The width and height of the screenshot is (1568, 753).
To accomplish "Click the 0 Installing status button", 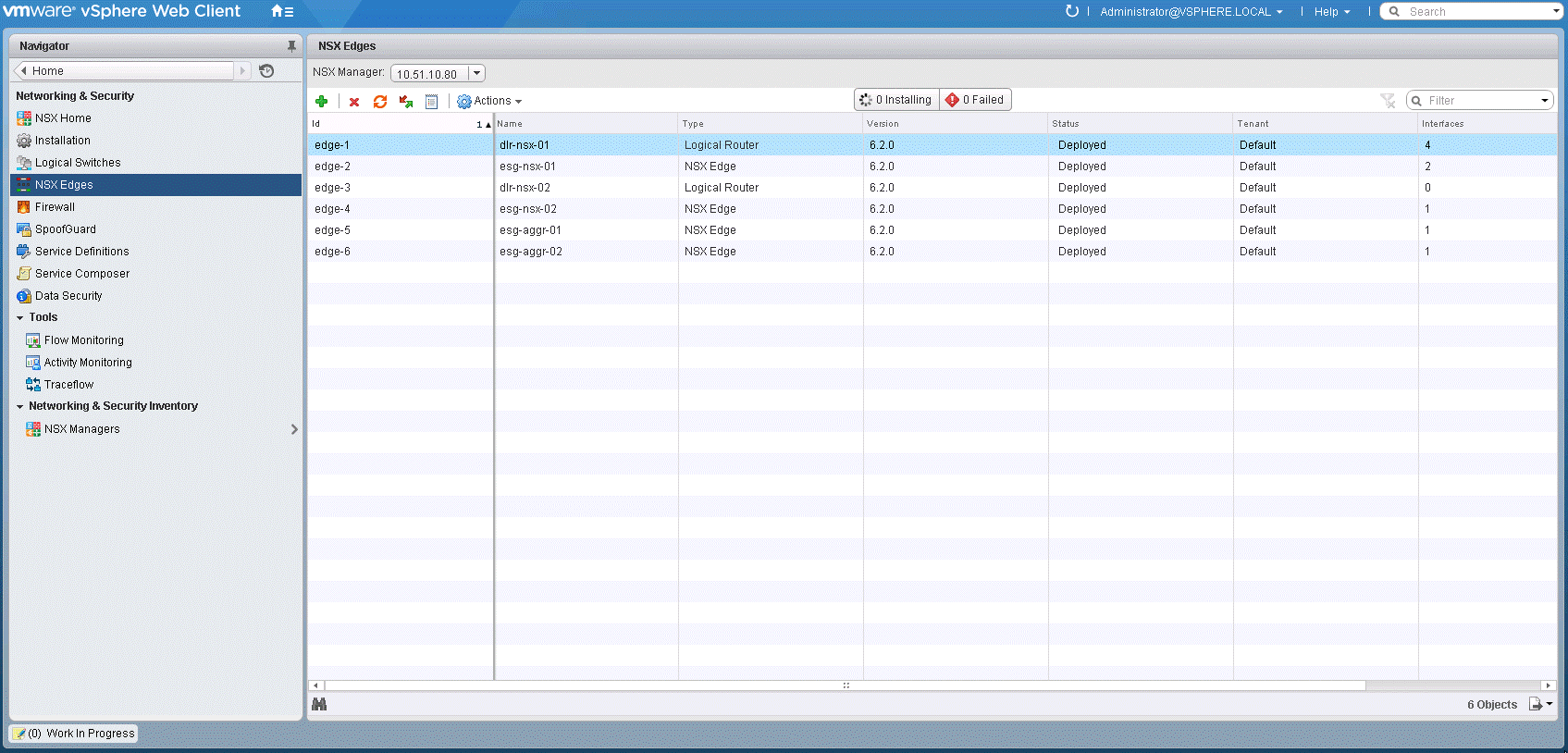I will coord(895,100).
